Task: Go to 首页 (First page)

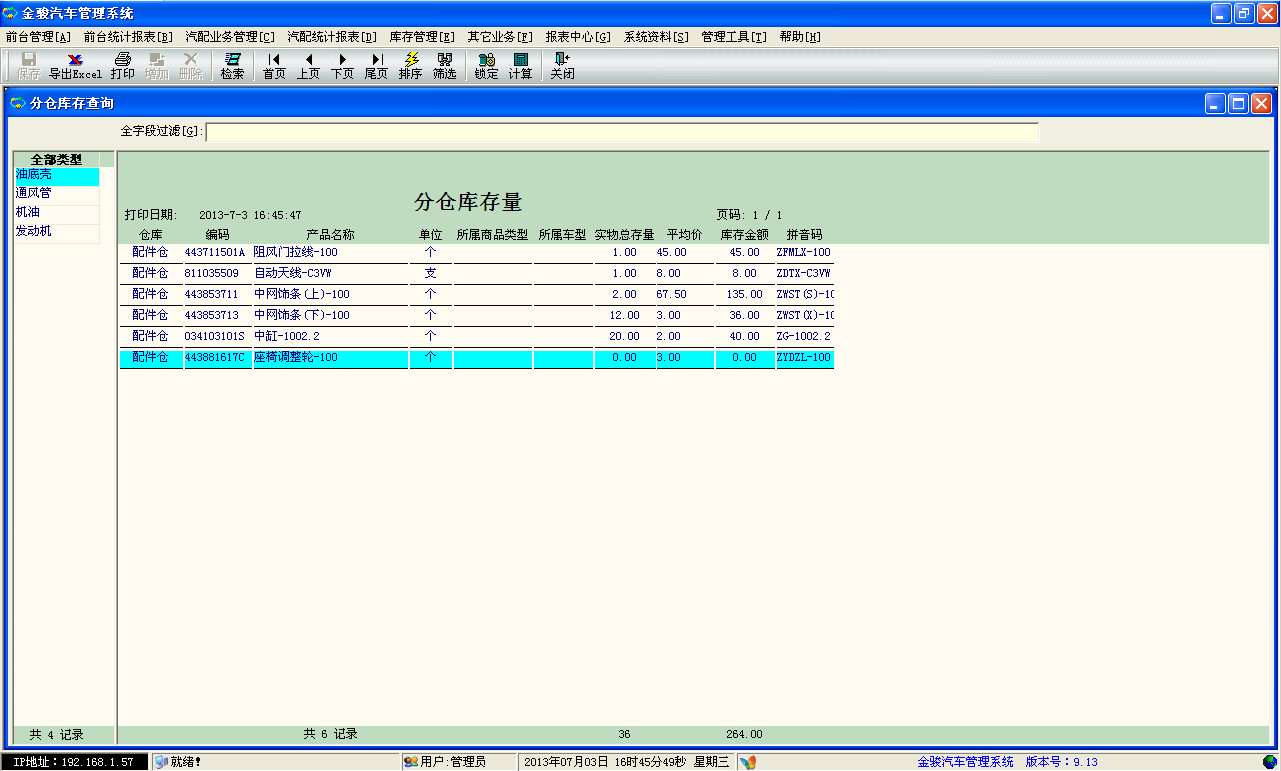Action: (274, 66)
